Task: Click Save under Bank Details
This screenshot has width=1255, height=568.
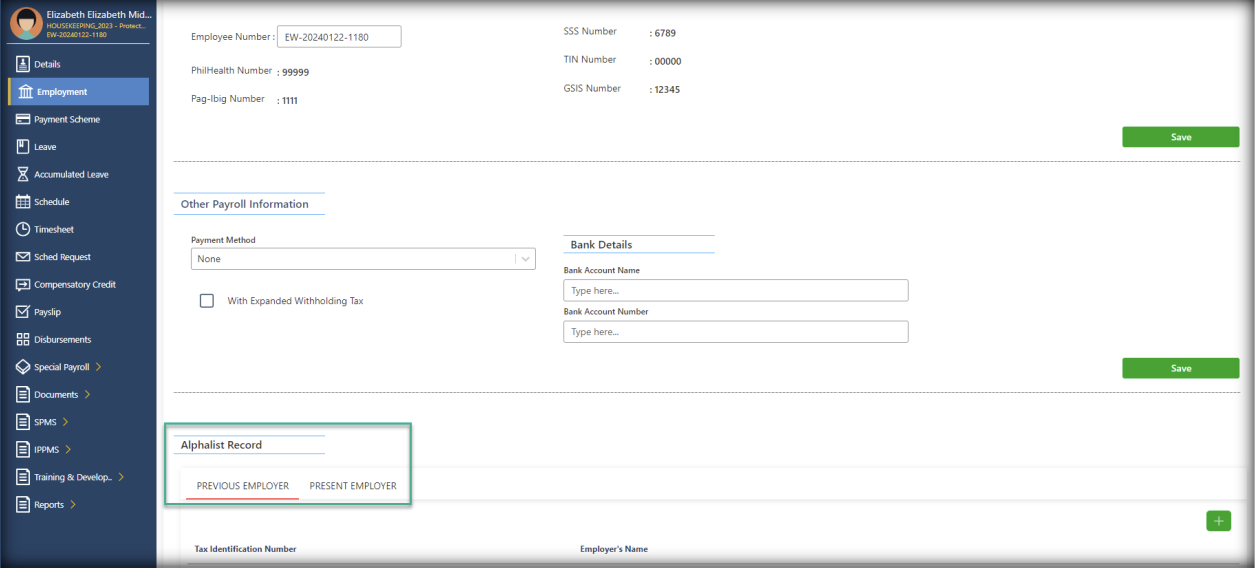Action: click(1180, 368)
